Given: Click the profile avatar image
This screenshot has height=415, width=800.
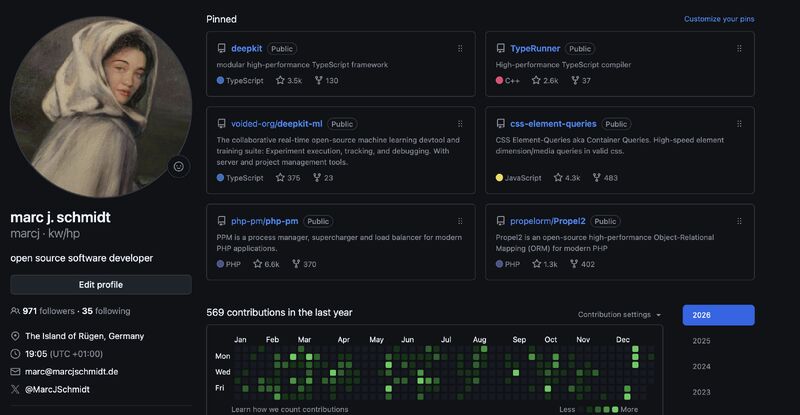Looking at the screenshot, I should [100, 105].
